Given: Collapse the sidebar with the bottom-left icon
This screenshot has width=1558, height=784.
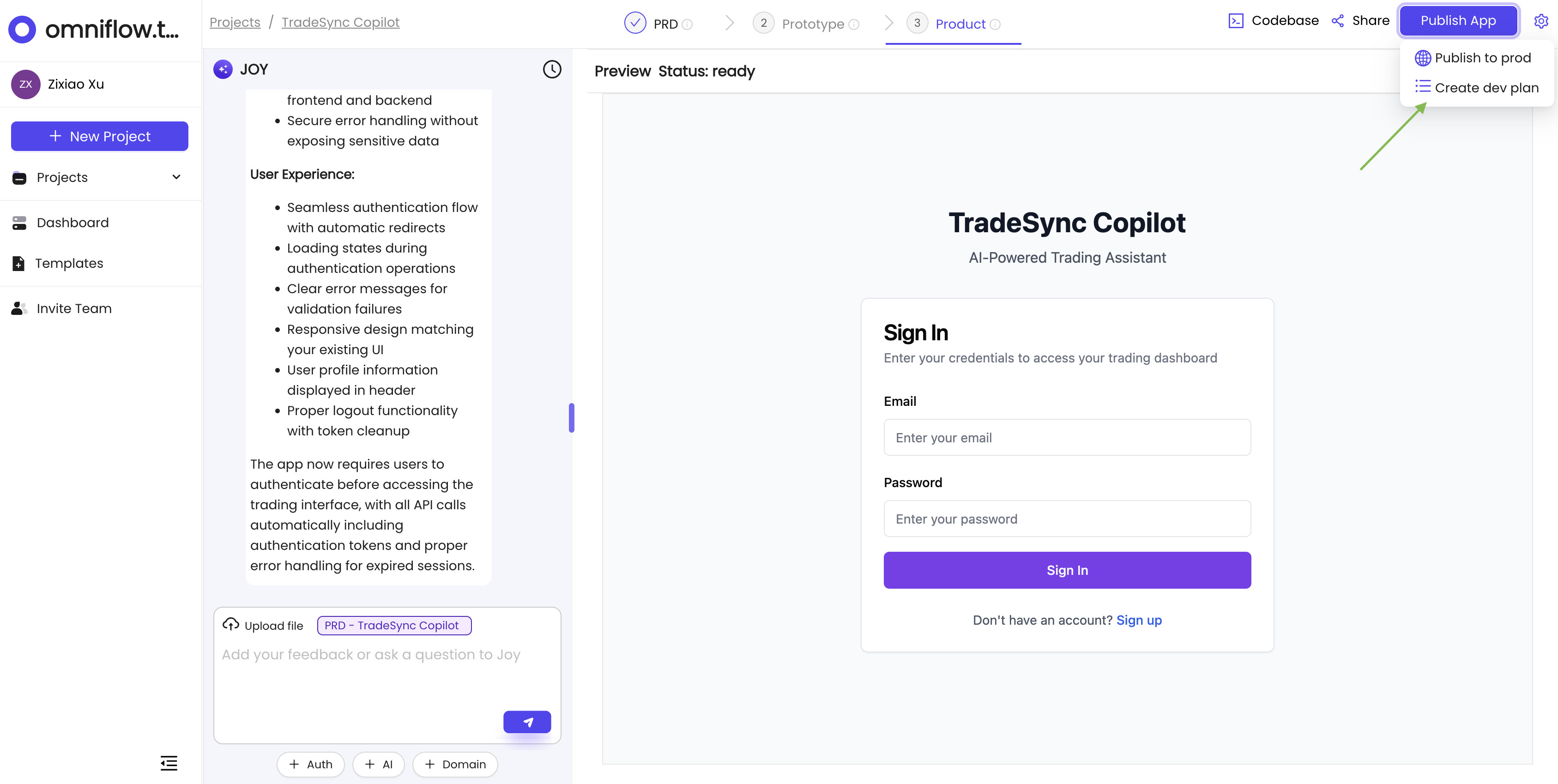Looking at the screenshot, I should pyautogui.click(x=169, y=763).
